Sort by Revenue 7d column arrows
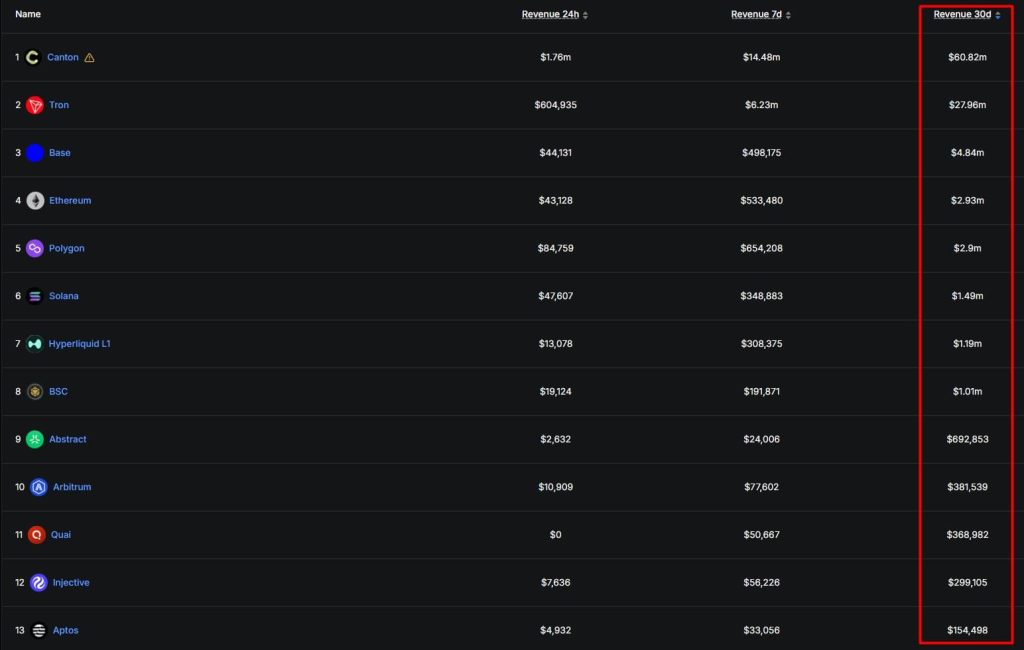Viewport: 1024px width, 650px height. (788, 15)
